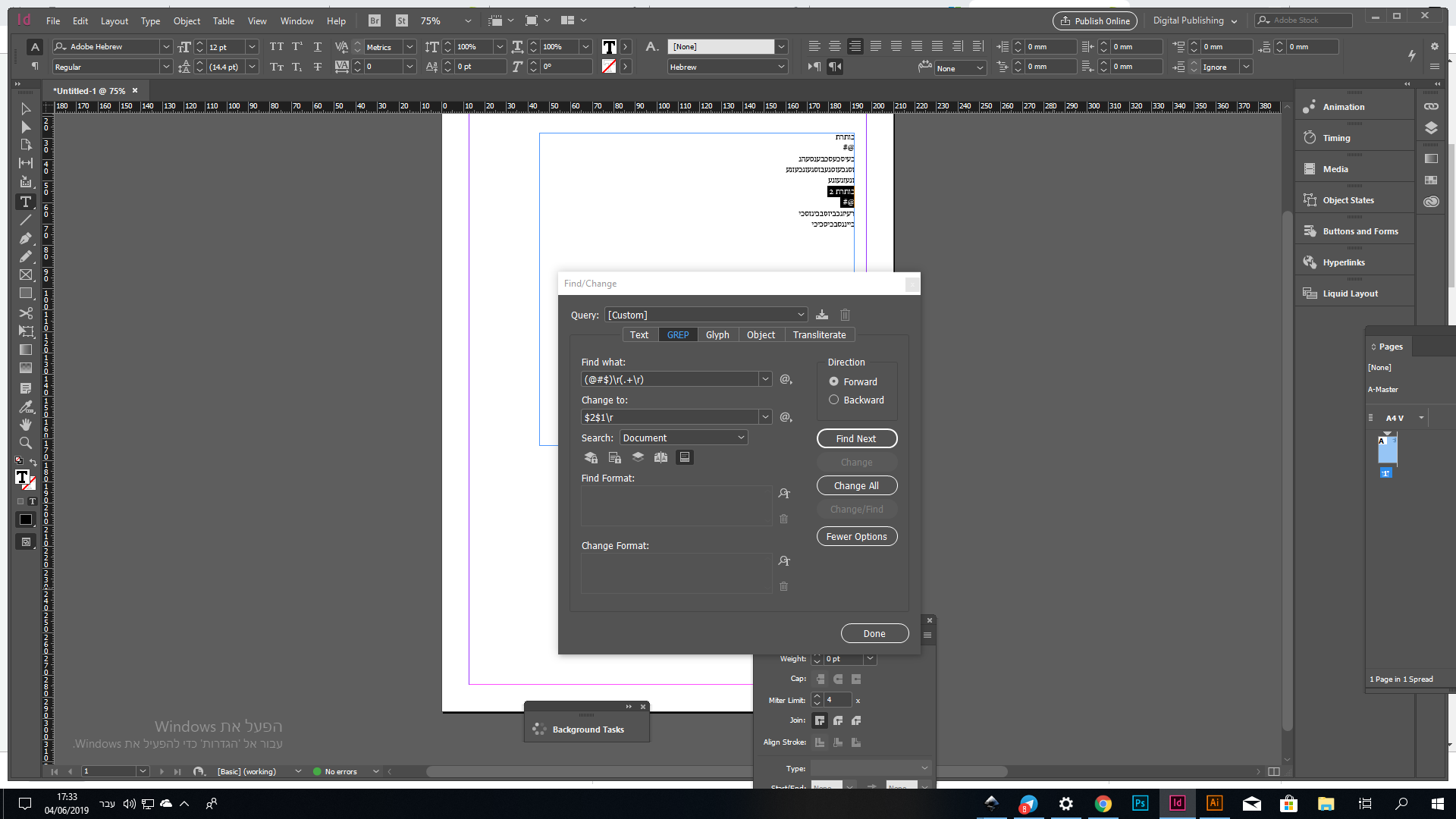Select the Zoom tool in toolbox

25,443
